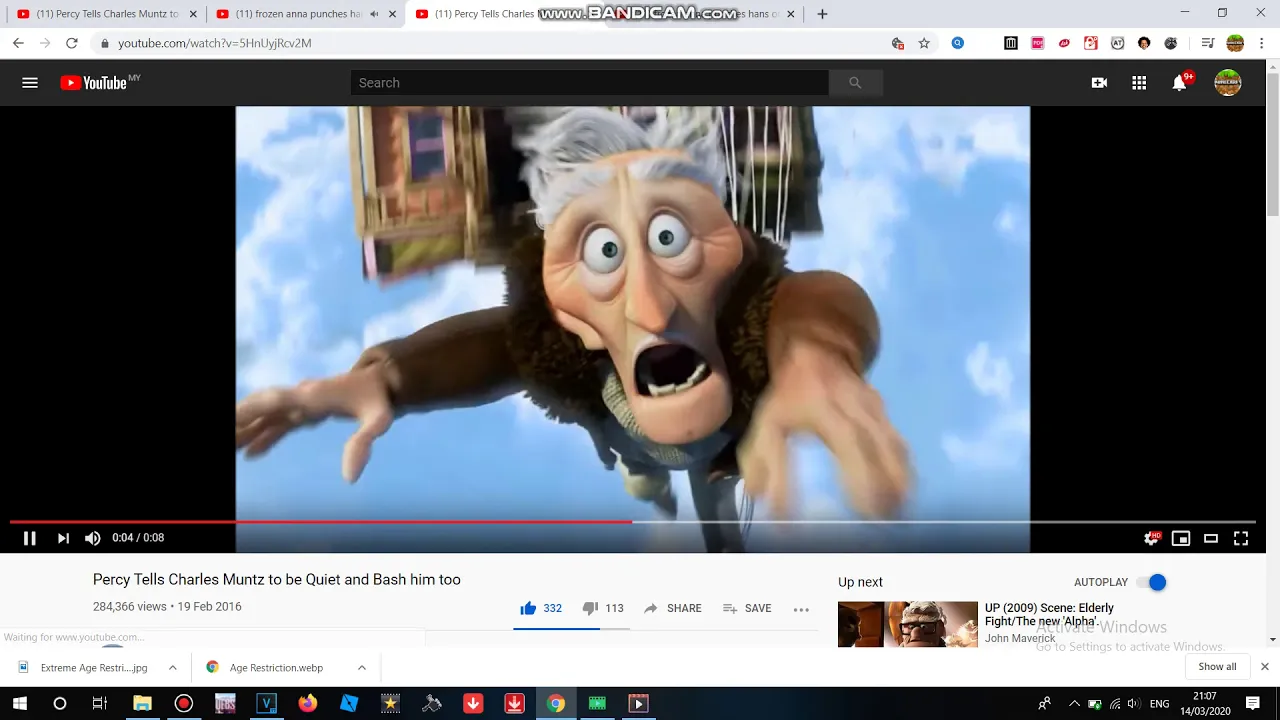This screenshot has height=720, width=1280.
Task: Open the Windows action center notifications
Action: point(1253,704)
